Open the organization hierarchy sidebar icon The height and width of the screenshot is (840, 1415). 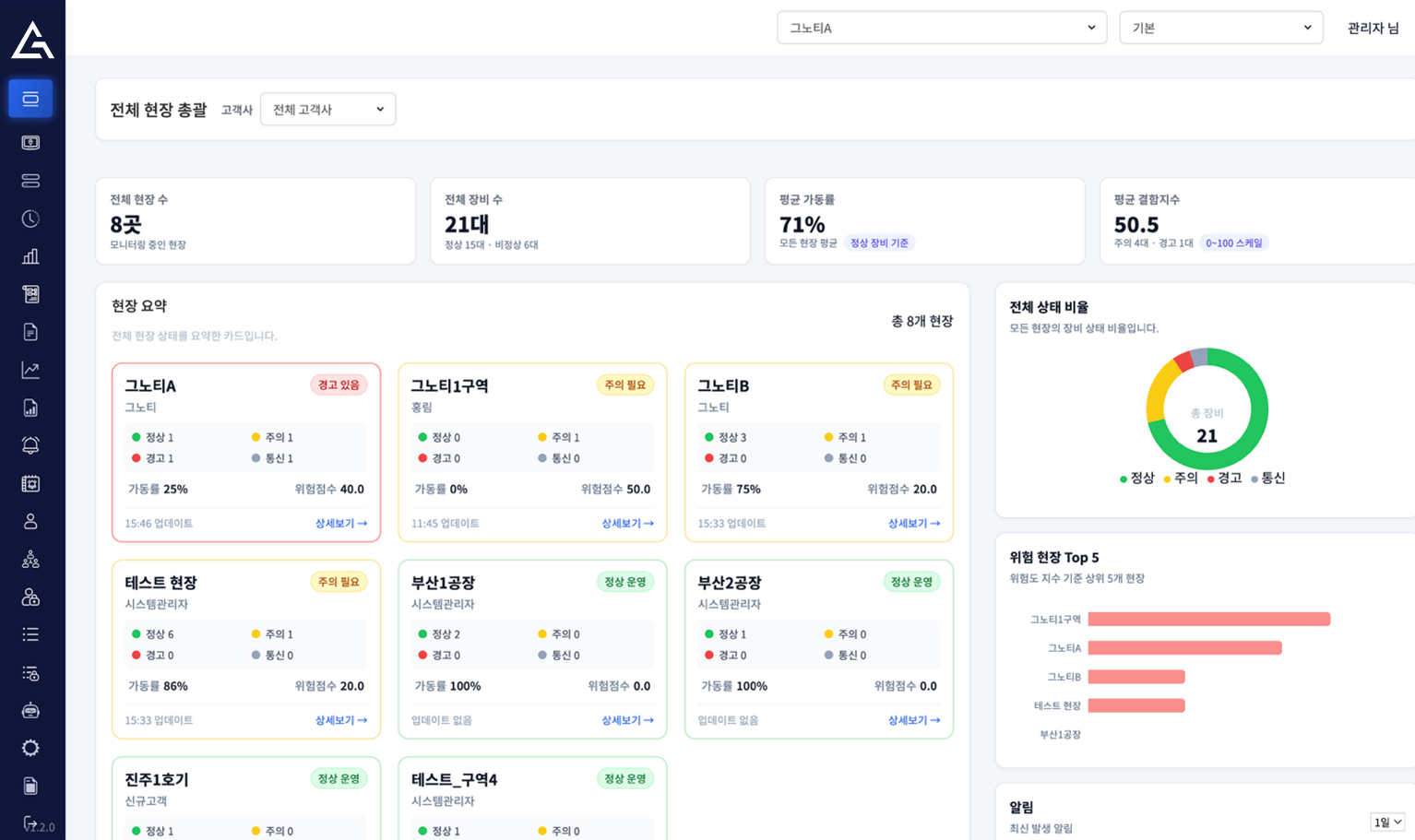(30, 559)
